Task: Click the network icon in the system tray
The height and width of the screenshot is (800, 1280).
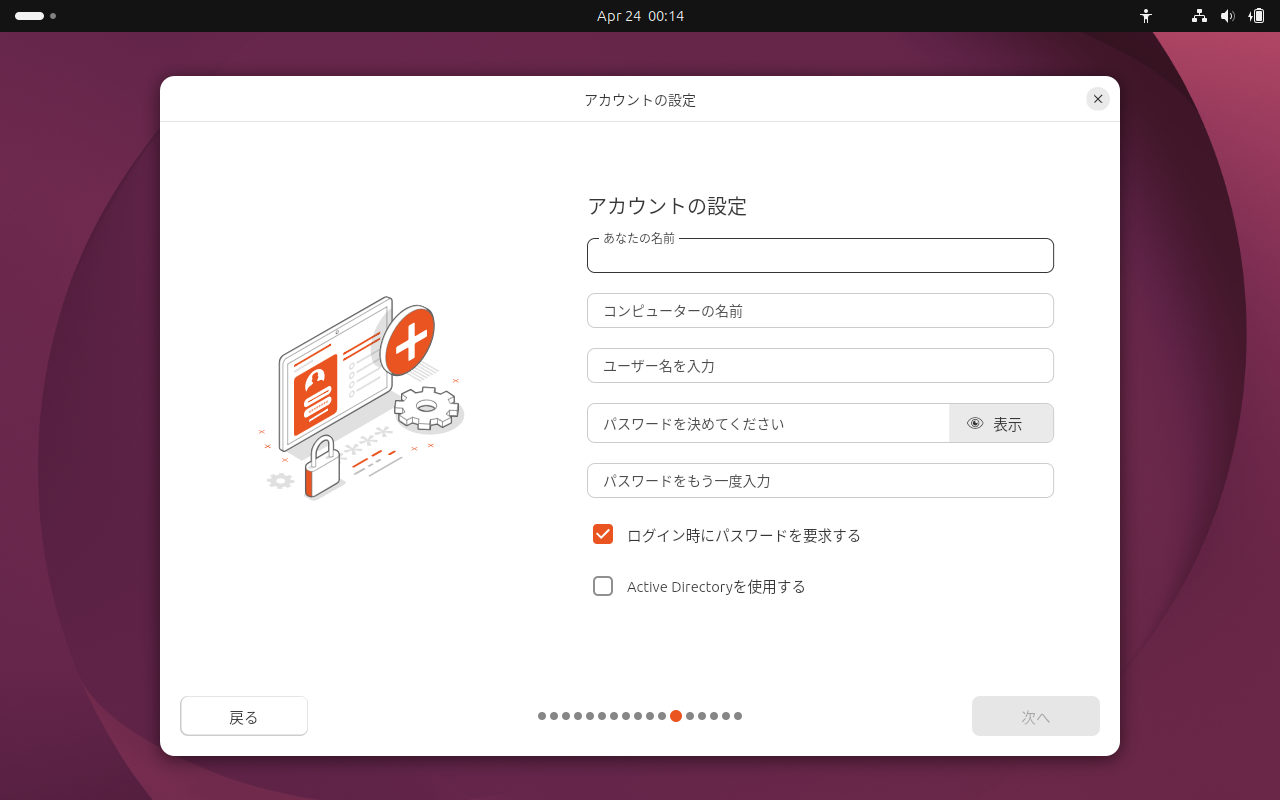Action: (1198, 16)
